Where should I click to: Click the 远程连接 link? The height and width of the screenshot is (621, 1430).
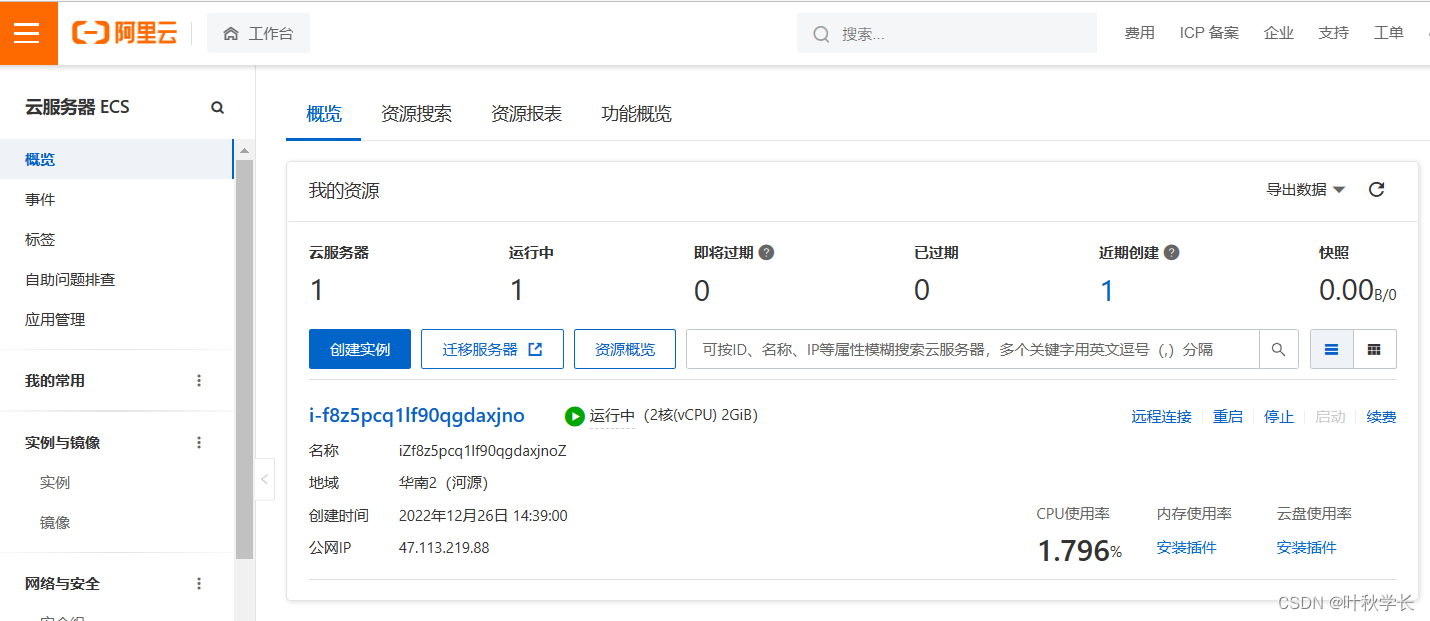coord(1161,417)
